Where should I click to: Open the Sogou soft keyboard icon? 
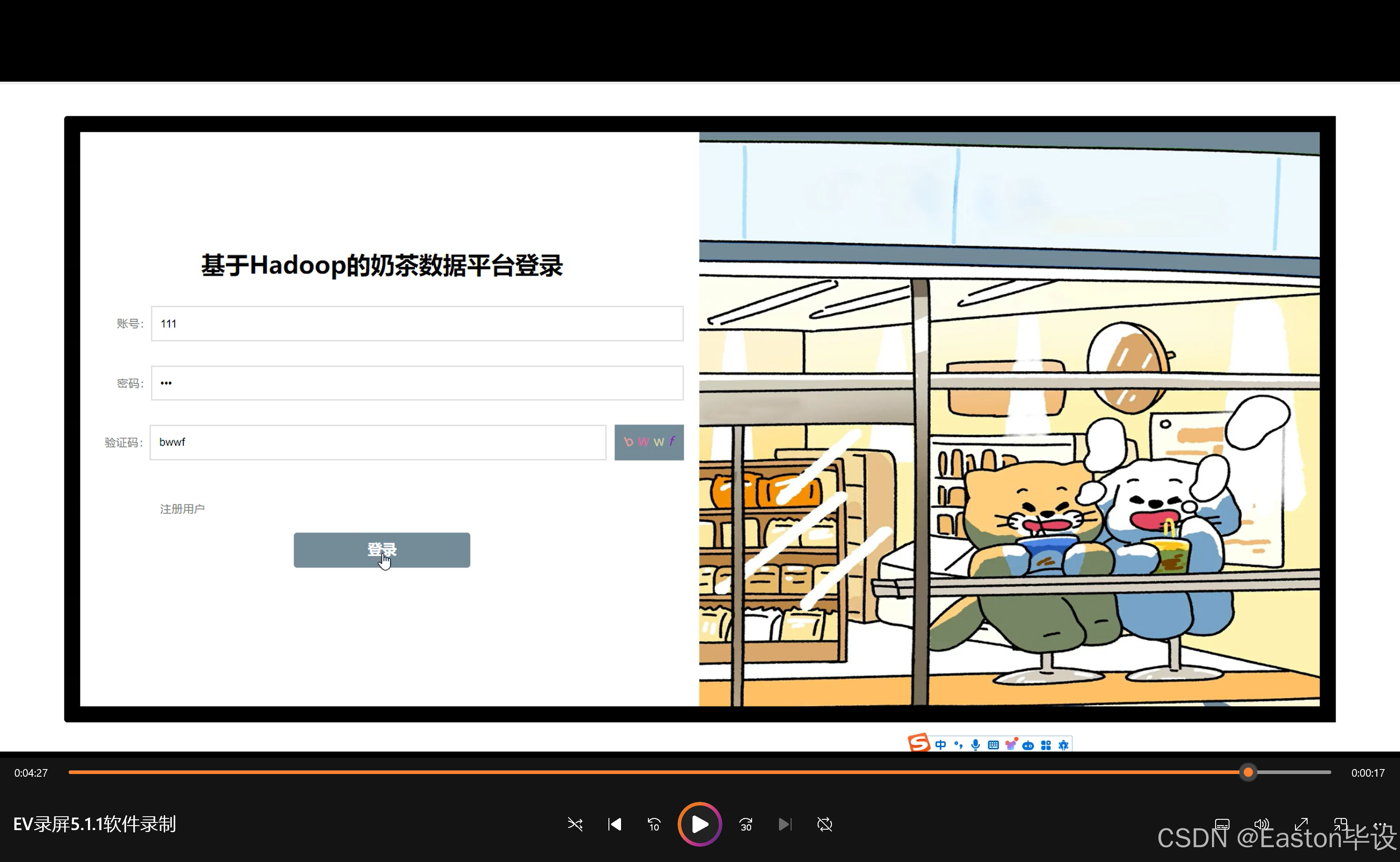(993, 745)
